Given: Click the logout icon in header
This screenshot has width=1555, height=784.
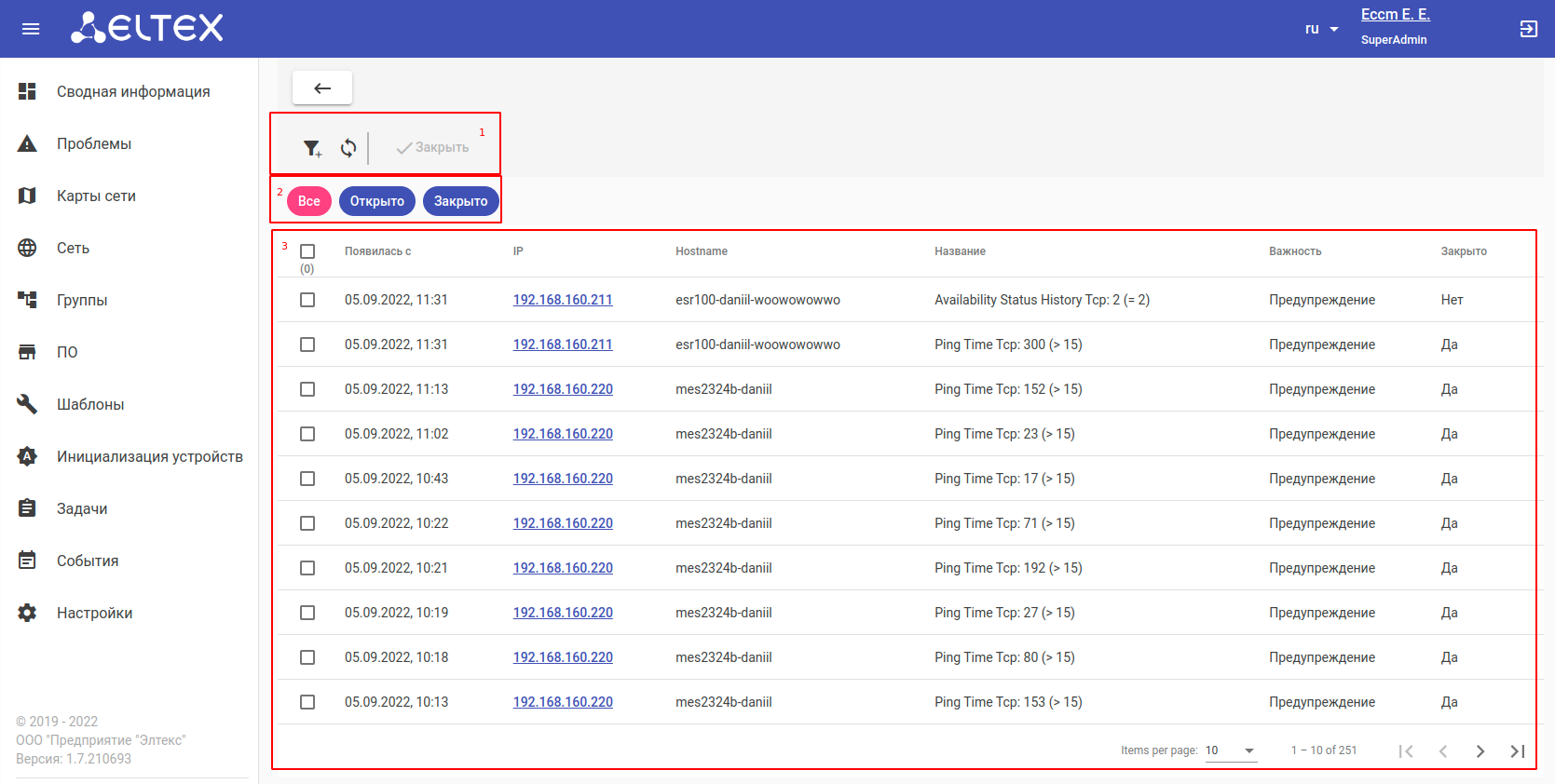Looking at the screenshot, I should point(1529,29).
